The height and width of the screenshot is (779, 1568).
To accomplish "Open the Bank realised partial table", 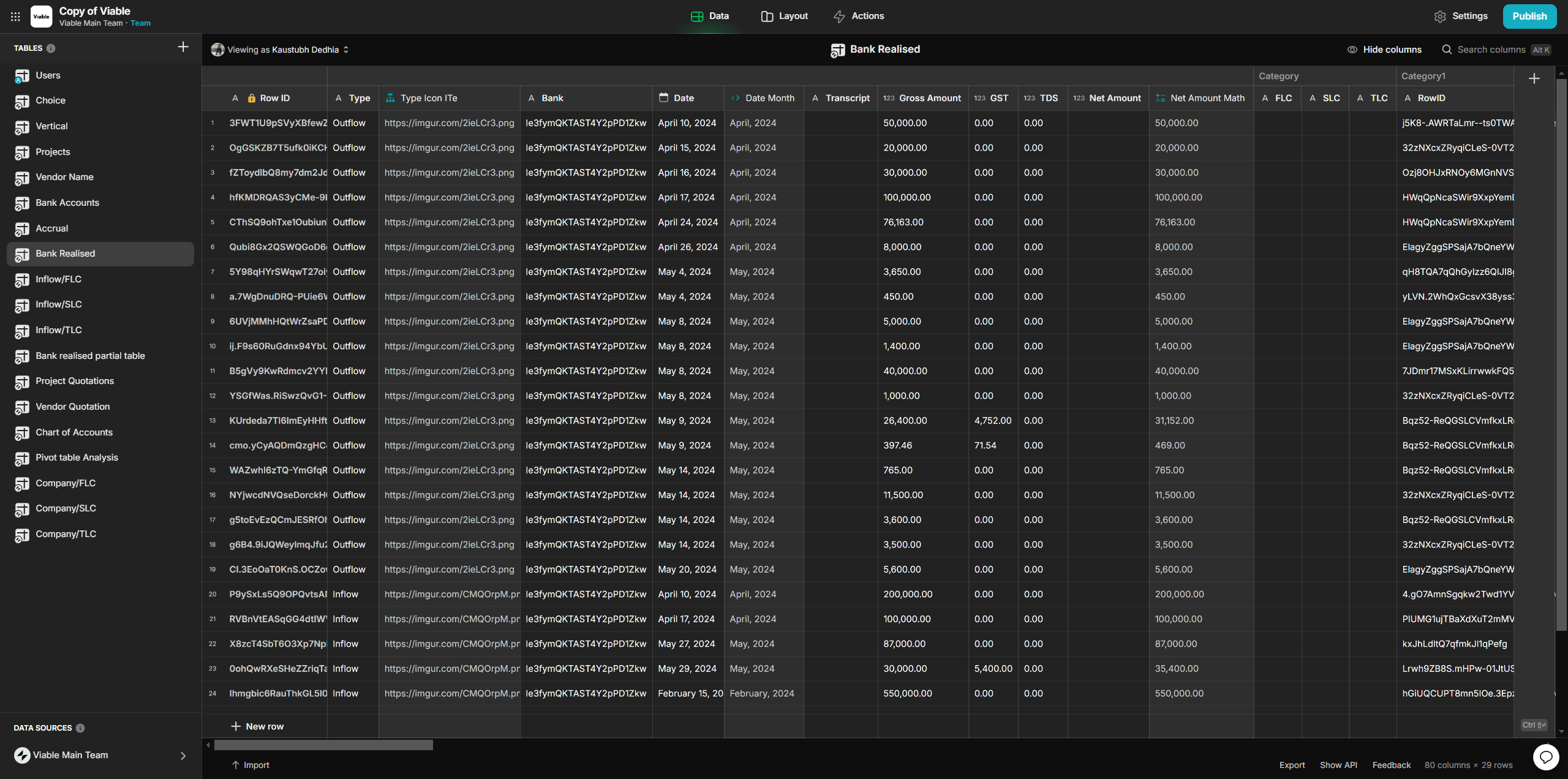I will click(x=100, y=356).
